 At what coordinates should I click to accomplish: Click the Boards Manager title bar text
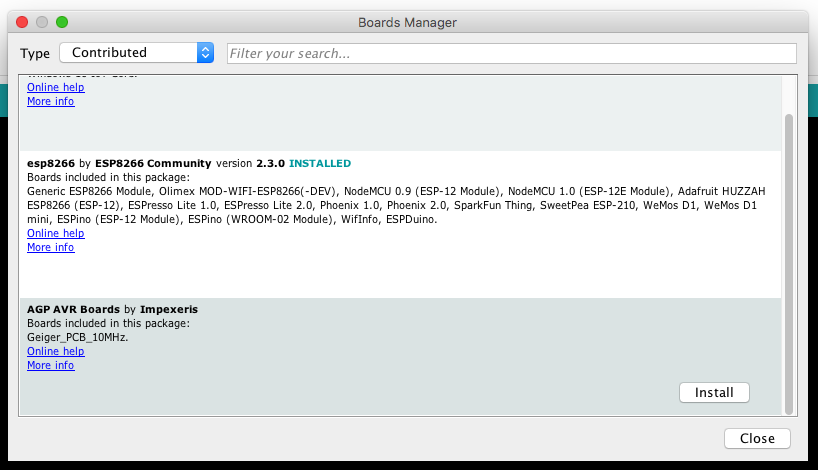click(x=407, y=22)
